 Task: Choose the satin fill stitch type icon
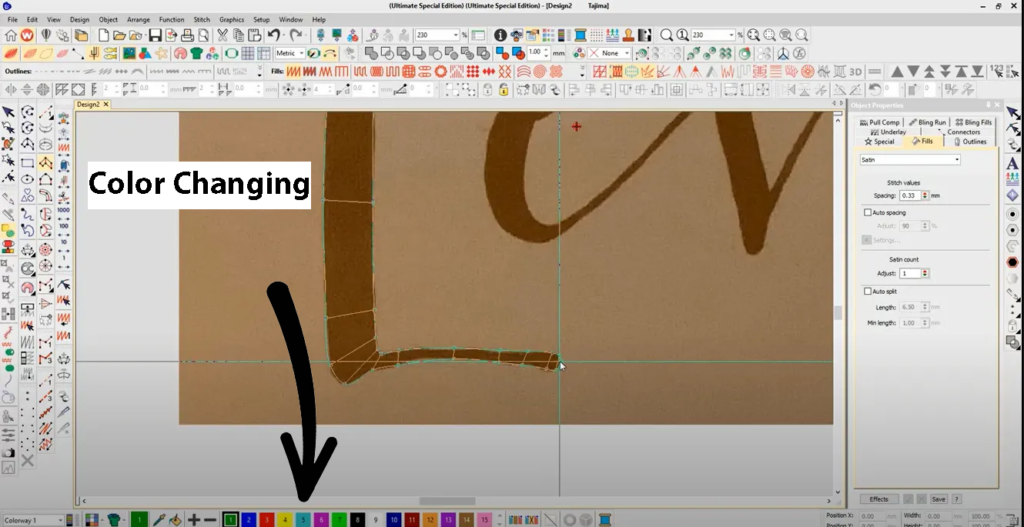click(x=294, y=71)
